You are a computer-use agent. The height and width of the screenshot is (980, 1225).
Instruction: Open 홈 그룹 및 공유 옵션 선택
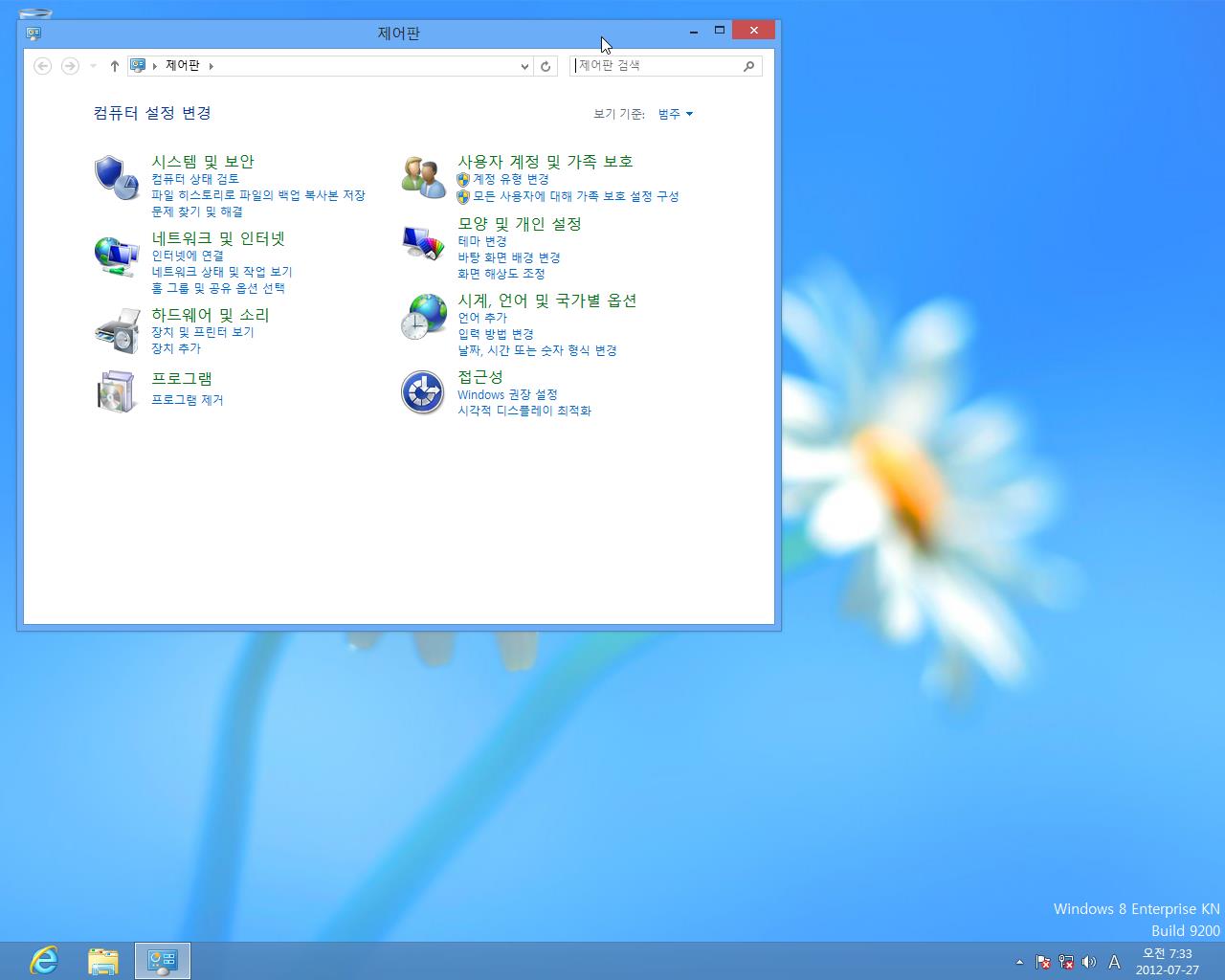coord(218,288)
